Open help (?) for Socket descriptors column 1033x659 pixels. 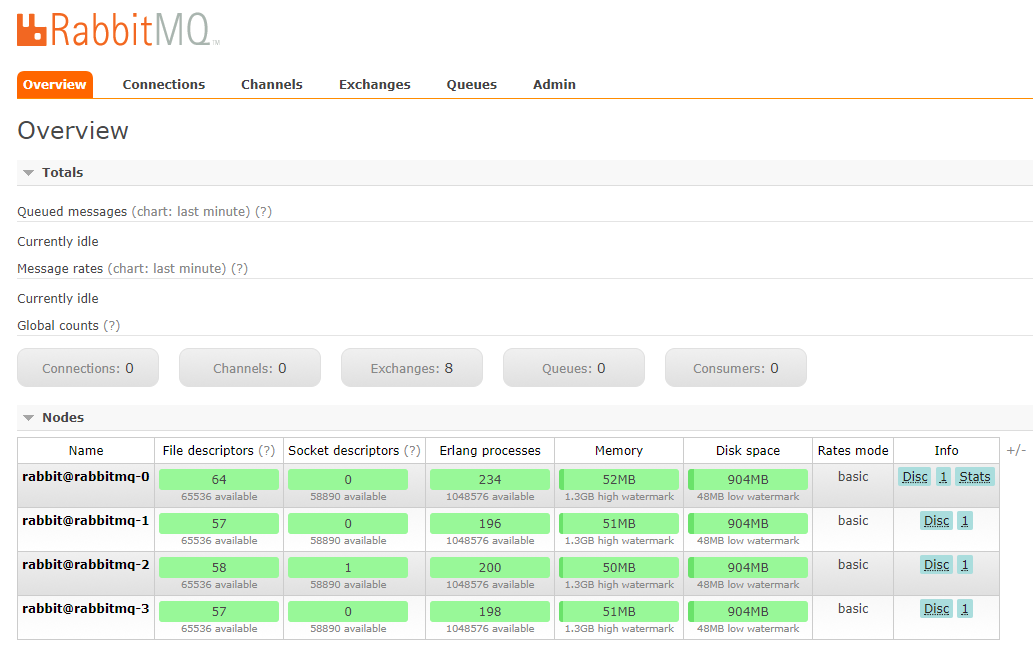click(x=412, y=451)
